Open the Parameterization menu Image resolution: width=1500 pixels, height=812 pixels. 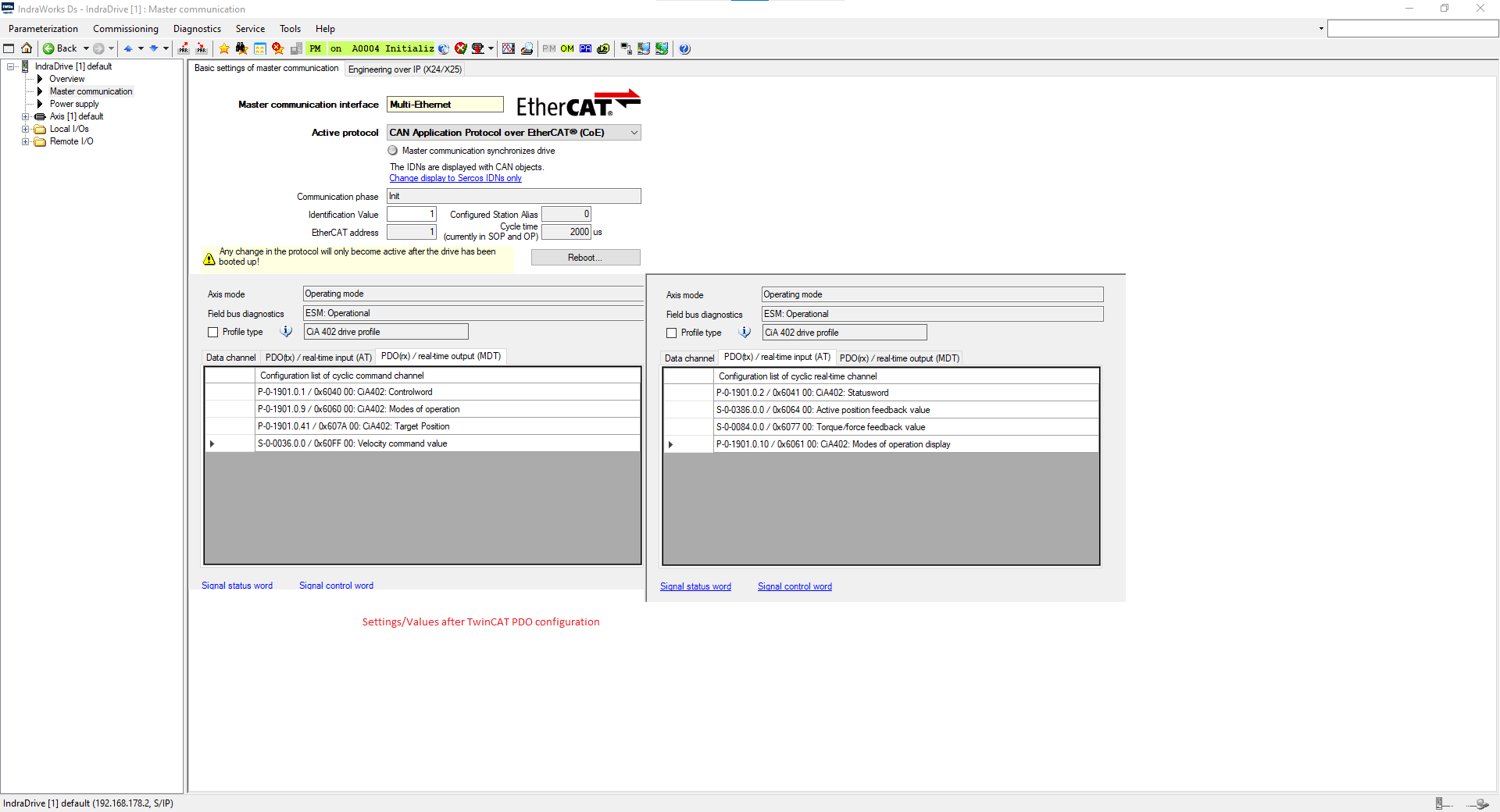pyautogui.click(x=43, y=29)
